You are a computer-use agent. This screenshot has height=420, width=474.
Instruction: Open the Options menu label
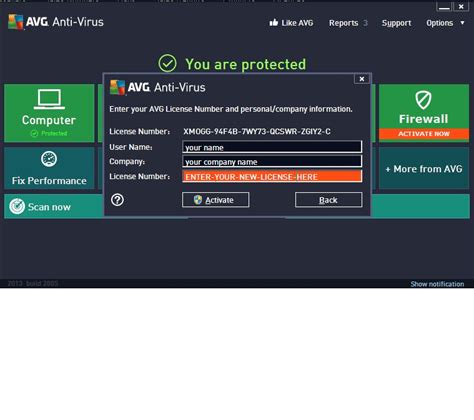439,23
